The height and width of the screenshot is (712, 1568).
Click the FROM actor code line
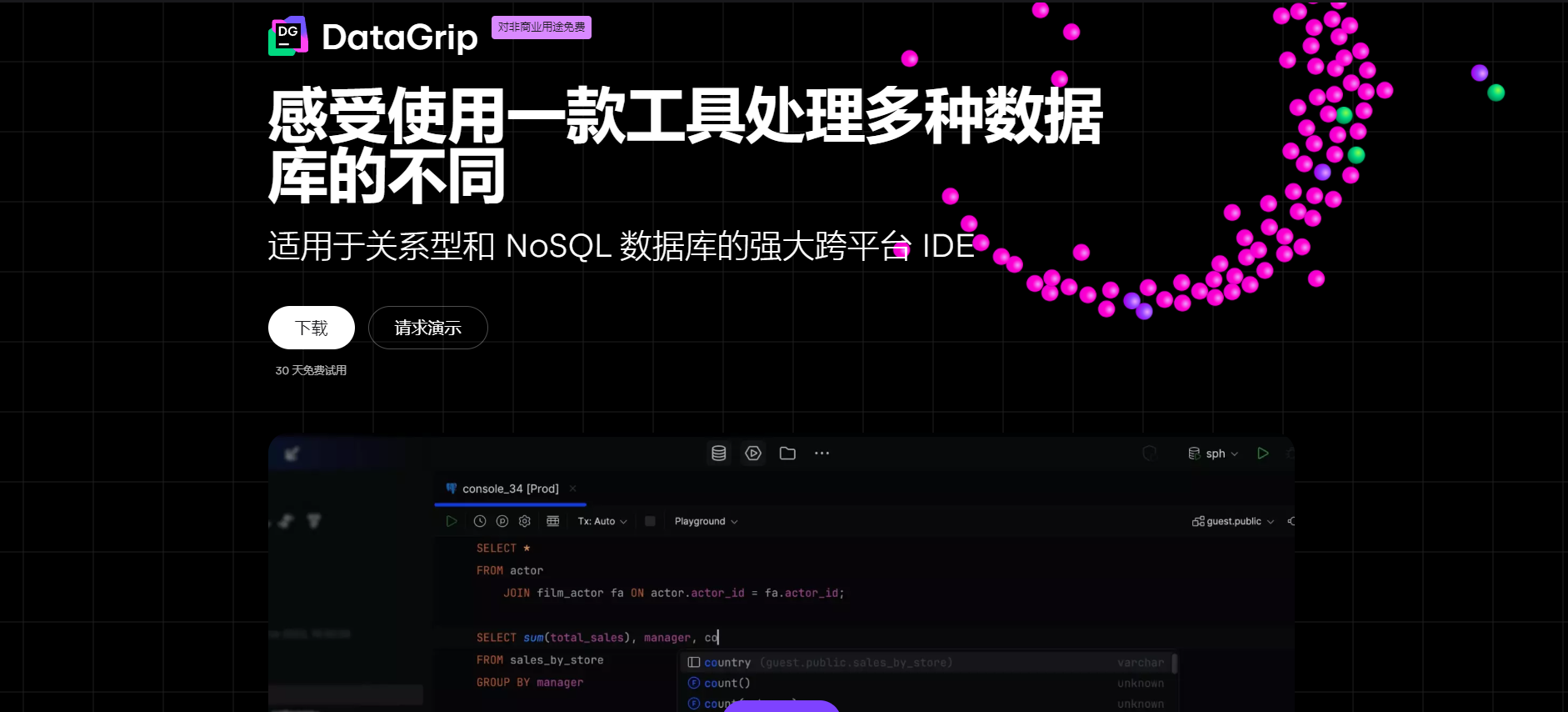tap(510, 570)
